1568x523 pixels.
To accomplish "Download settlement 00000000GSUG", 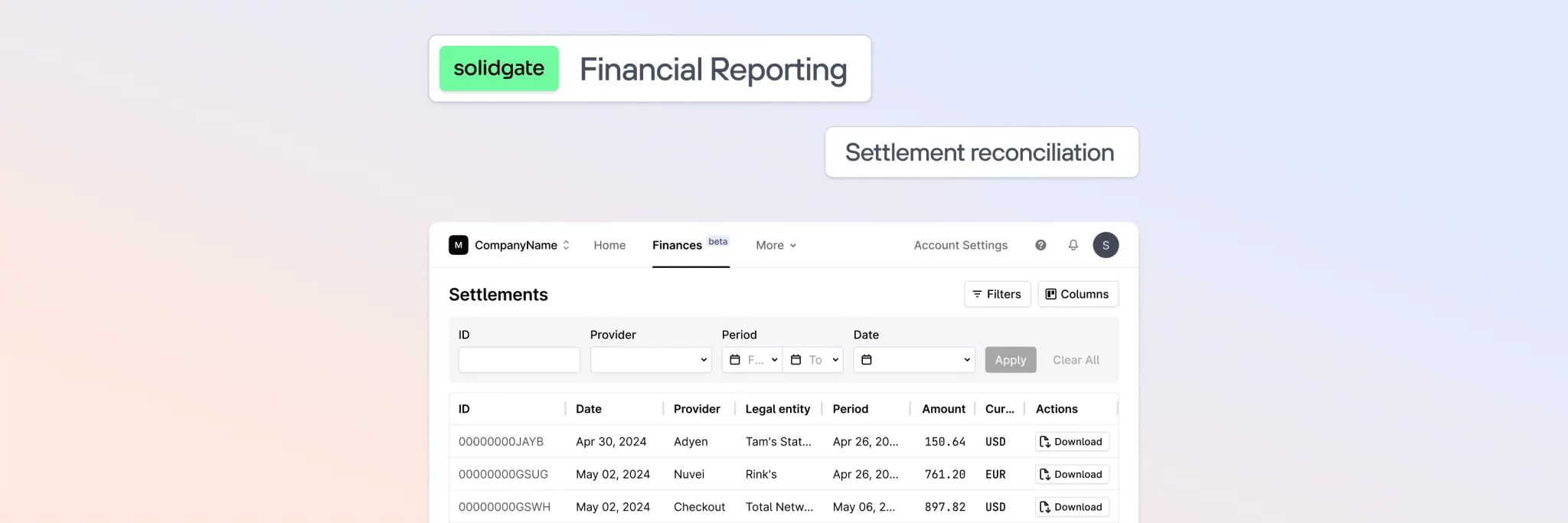I will click(x=1072, y=475).
